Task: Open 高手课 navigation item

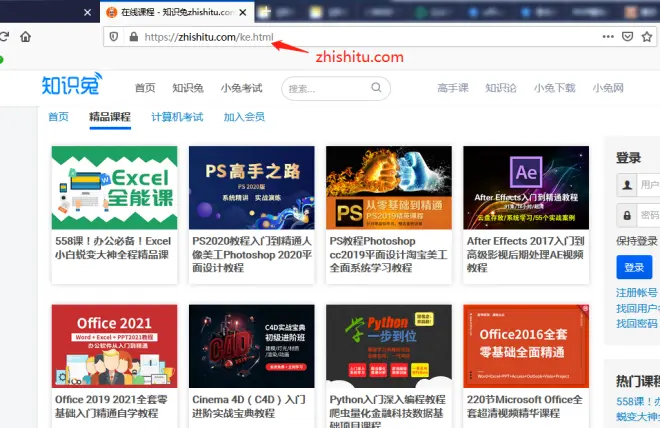Action: coord(453,88)
